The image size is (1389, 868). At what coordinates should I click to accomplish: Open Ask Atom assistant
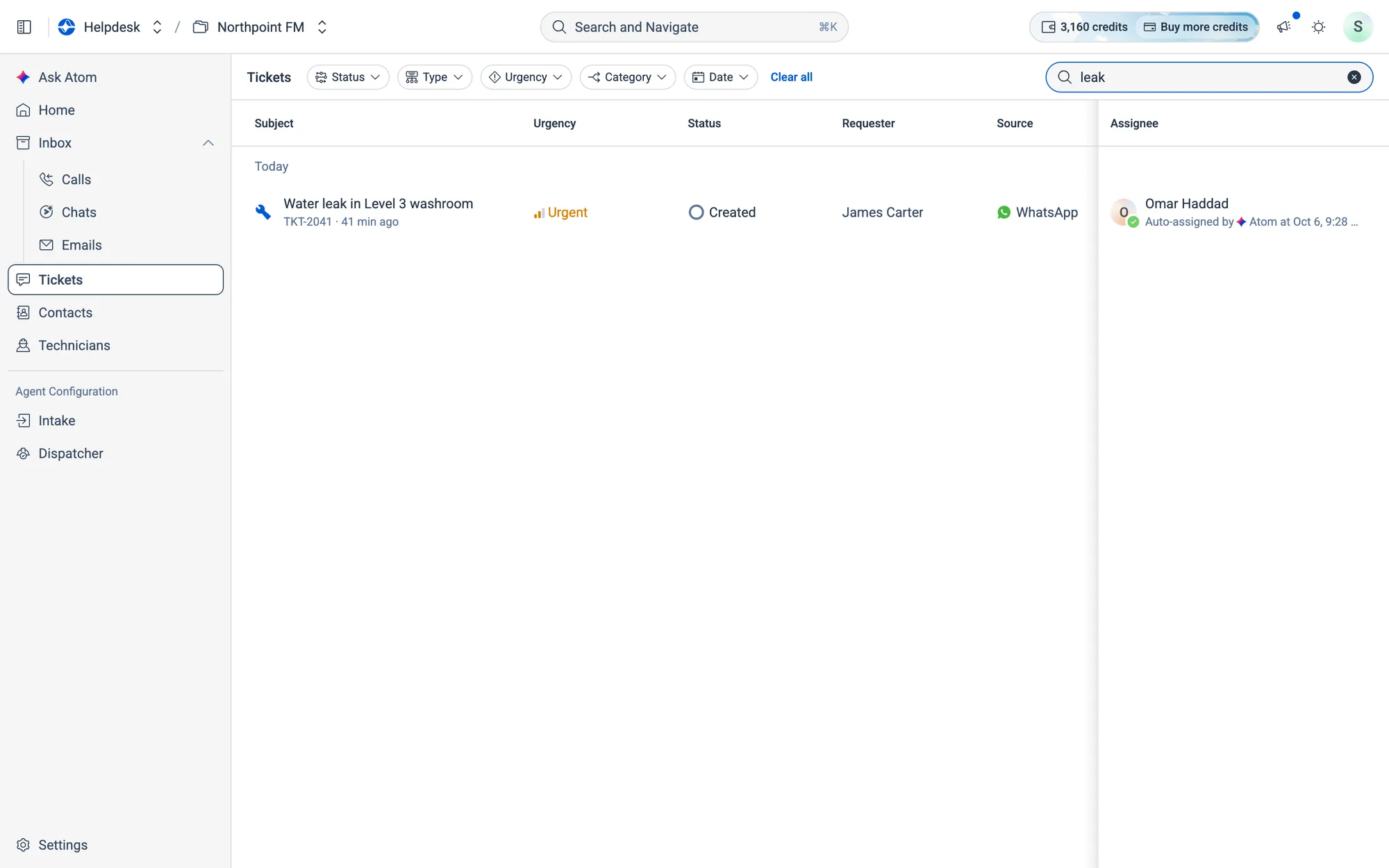pos(116,77)
